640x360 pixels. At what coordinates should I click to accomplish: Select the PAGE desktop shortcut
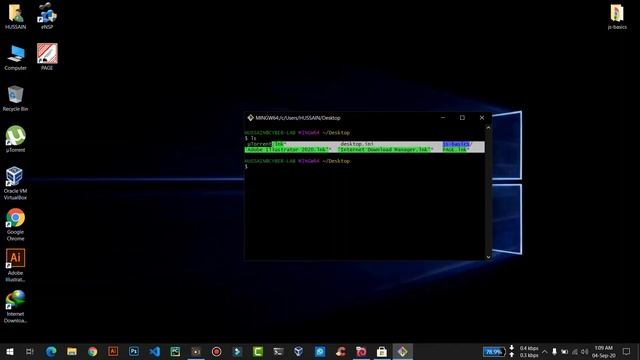[x=47, y=57]
